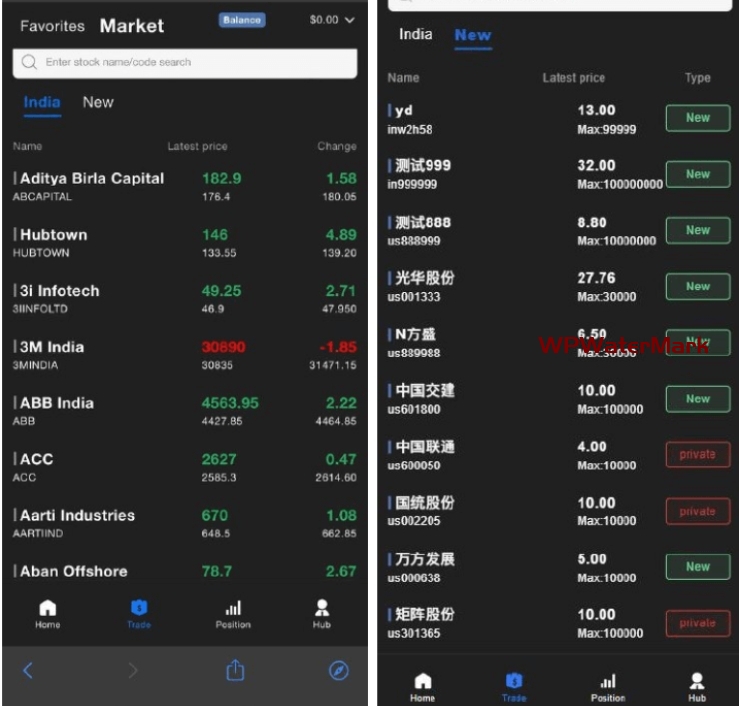Click New button for 光华股份
Image resolution: width=739 pixels, height=706 pixels.
point(698,287)
